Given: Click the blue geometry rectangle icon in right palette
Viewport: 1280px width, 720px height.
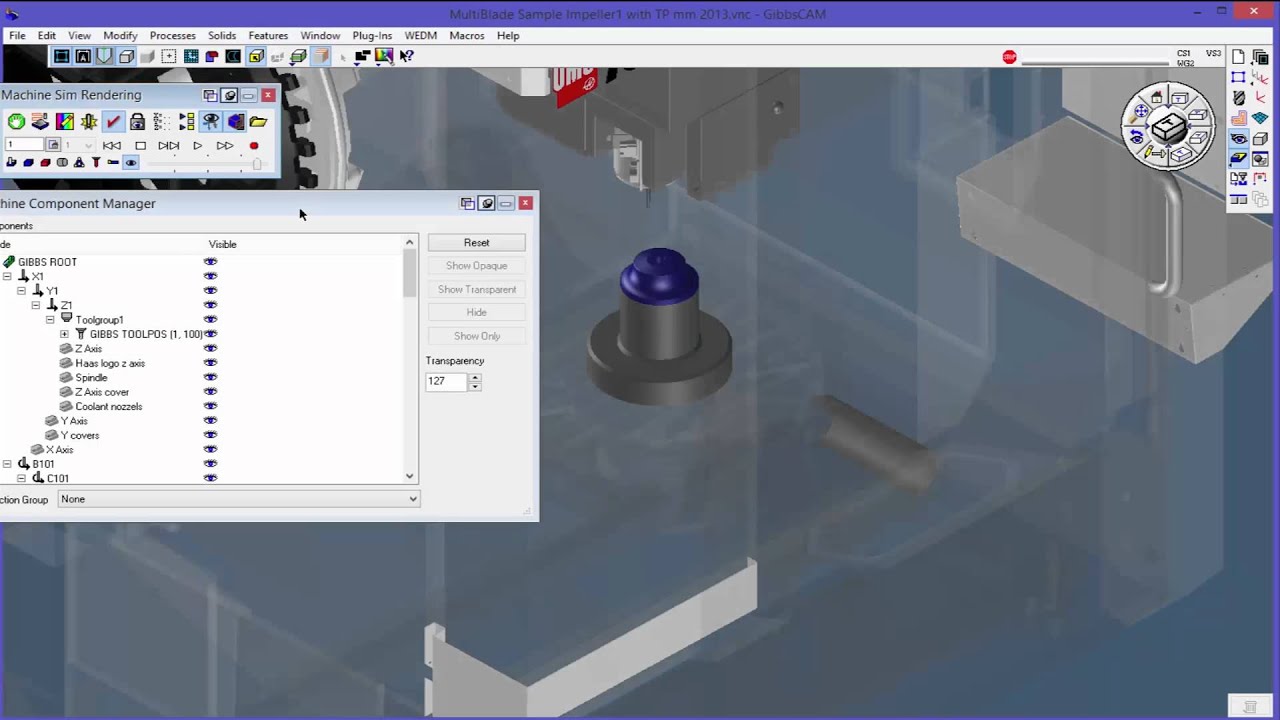Looking at the screenshot, I should 1238,77.
